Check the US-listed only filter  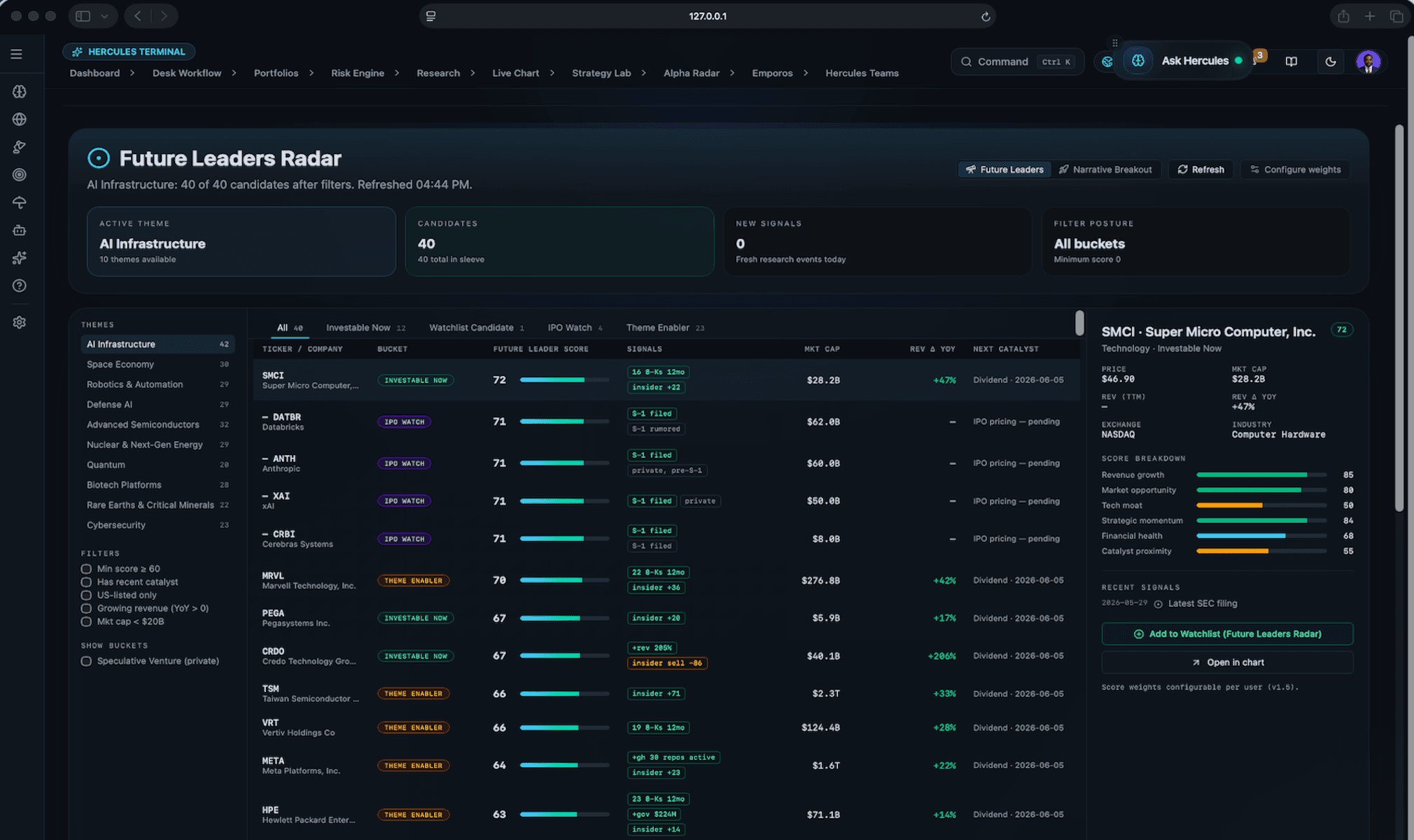pos(86,595)
